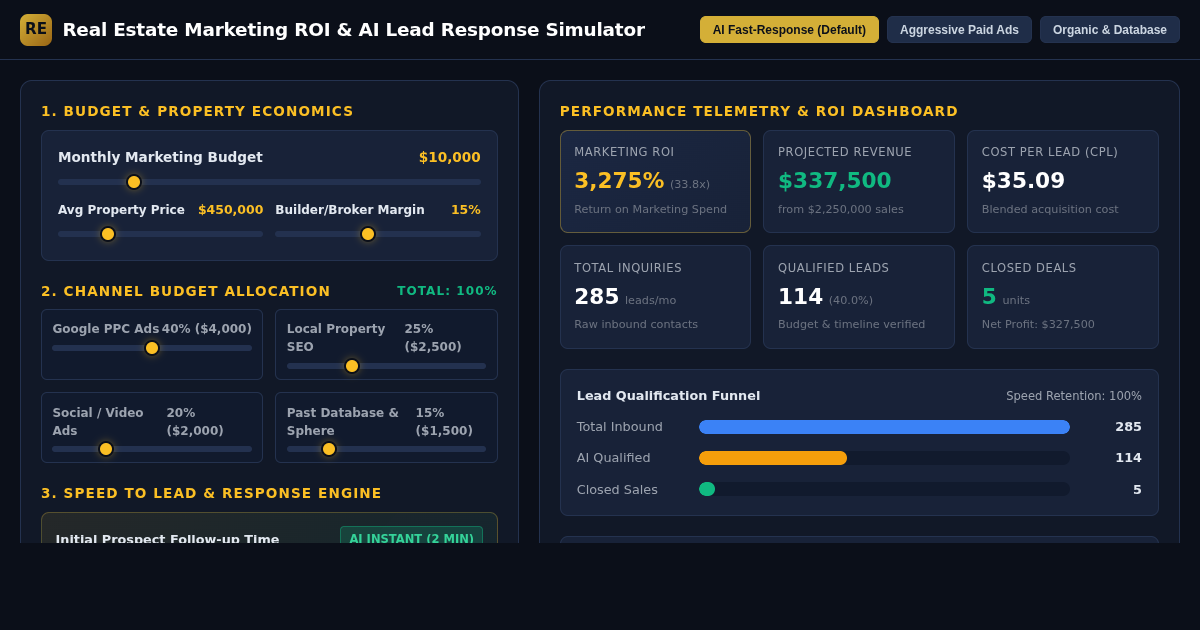Click the Closed Sales green bar
This screenshot has width=1200, height=630.
(x=707, y=489)
